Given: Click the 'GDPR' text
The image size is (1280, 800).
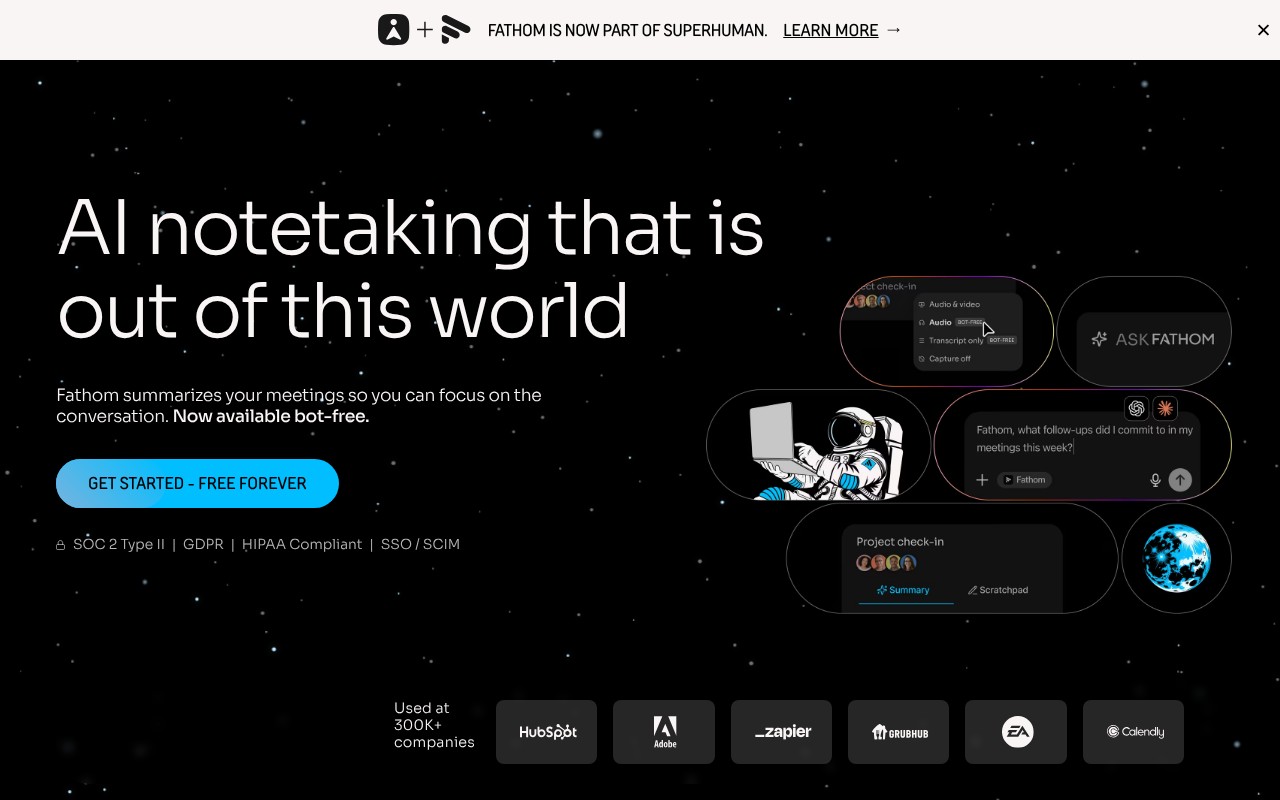Looking at the screenshot, I should [x=203, y=544].
